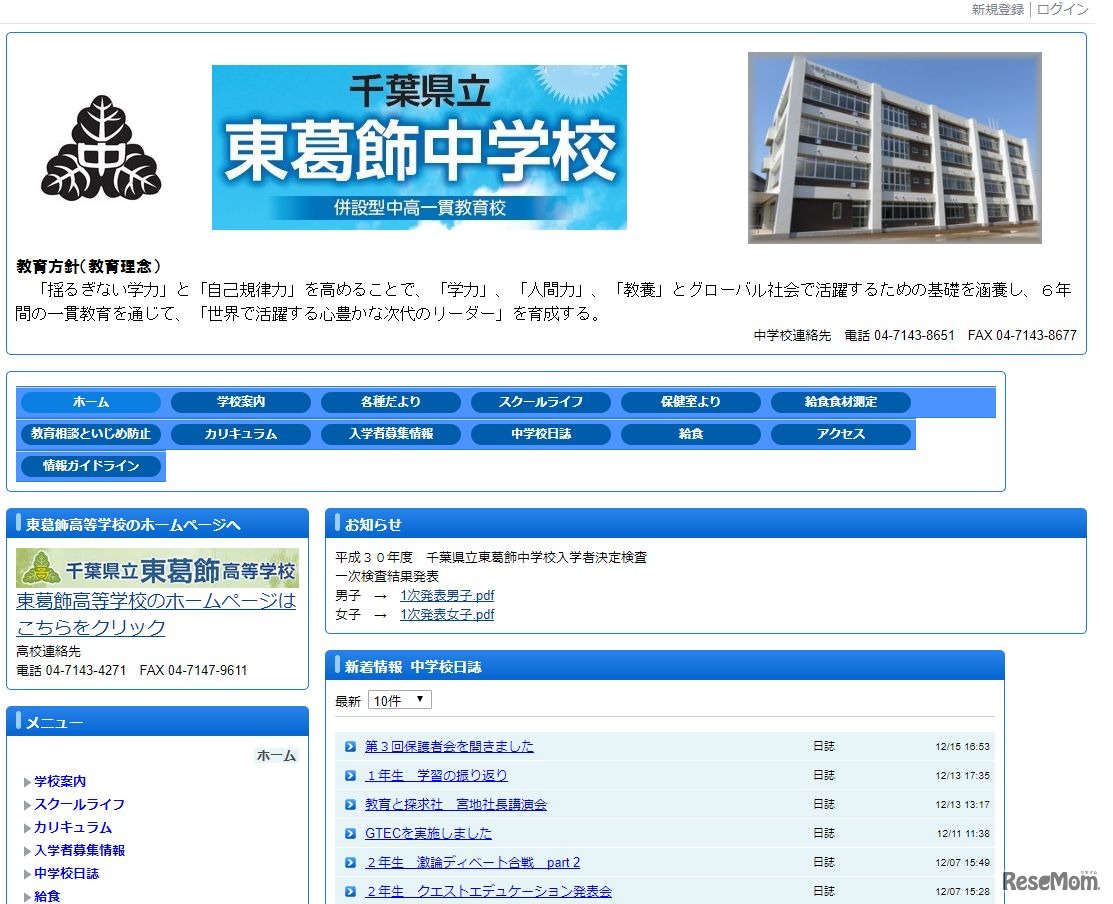Click the 東葛飾高等学校のホームページへ panel header
Screen dimensions: 1113x904
click(158, 524)
